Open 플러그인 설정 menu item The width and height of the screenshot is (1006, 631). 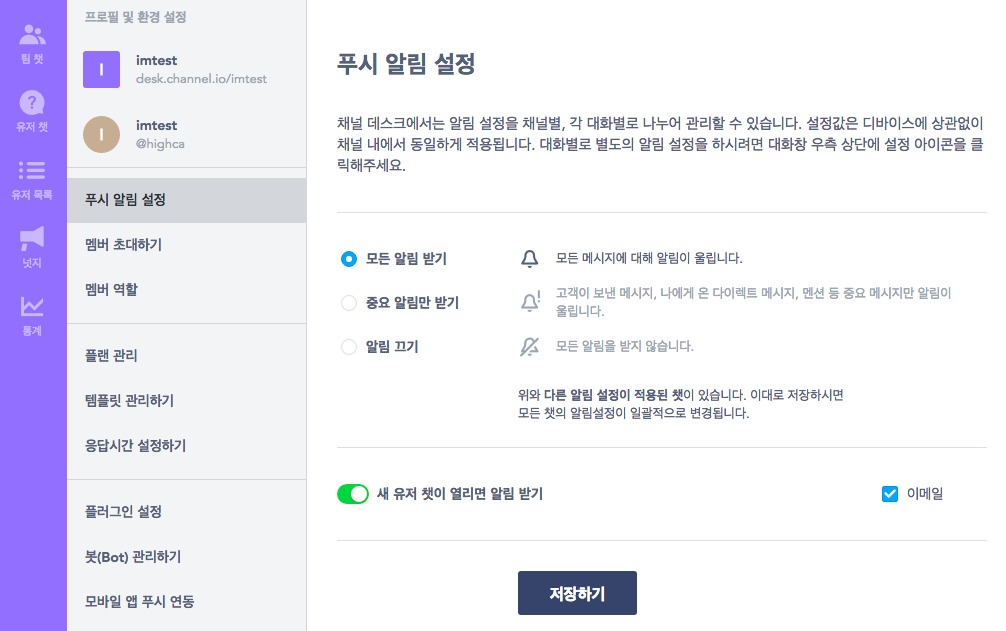pyautogui.click(x=124, y=512)
